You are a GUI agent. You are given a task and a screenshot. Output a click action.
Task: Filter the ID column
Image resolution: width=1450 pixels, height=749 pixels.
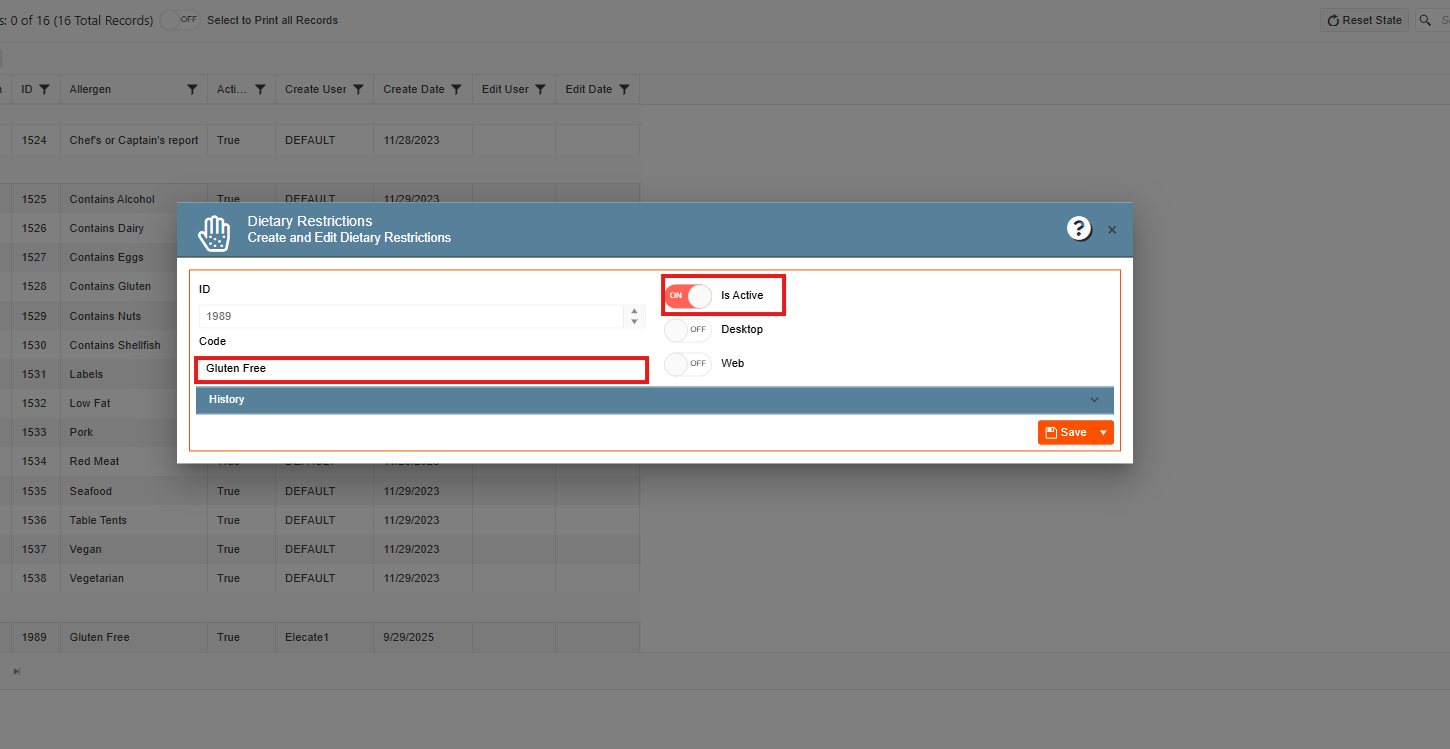coord(44,90)
